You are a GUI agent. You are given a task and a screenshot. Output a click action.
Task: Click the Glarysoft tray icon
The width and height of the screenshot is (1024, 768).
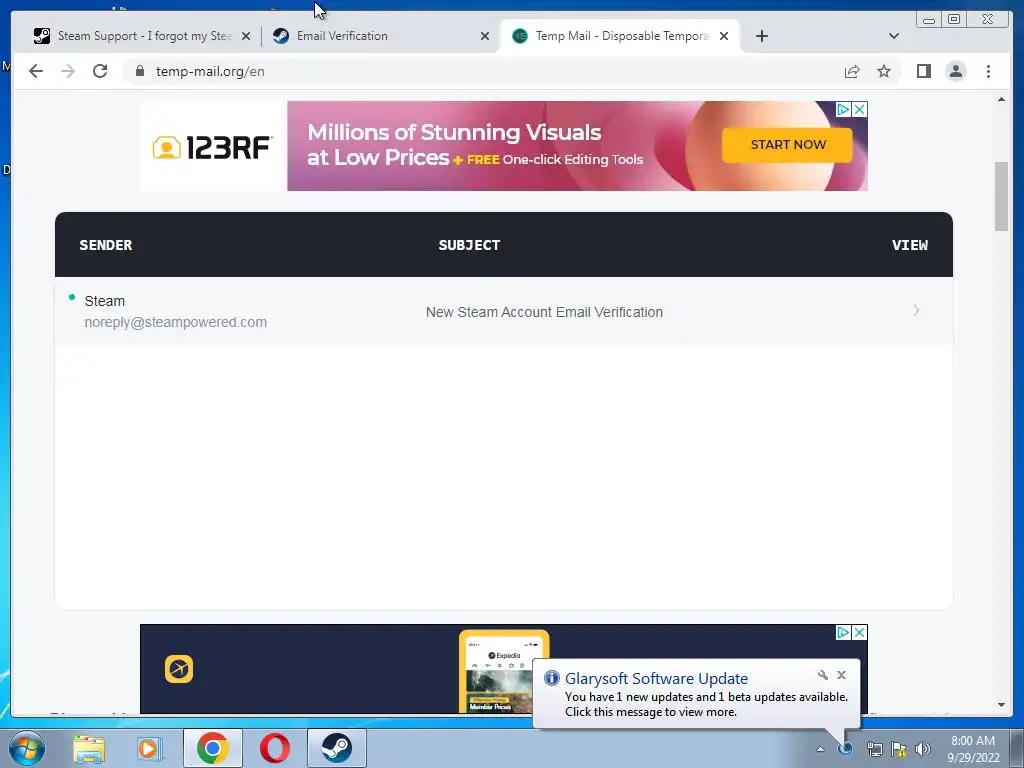[846, 749]
